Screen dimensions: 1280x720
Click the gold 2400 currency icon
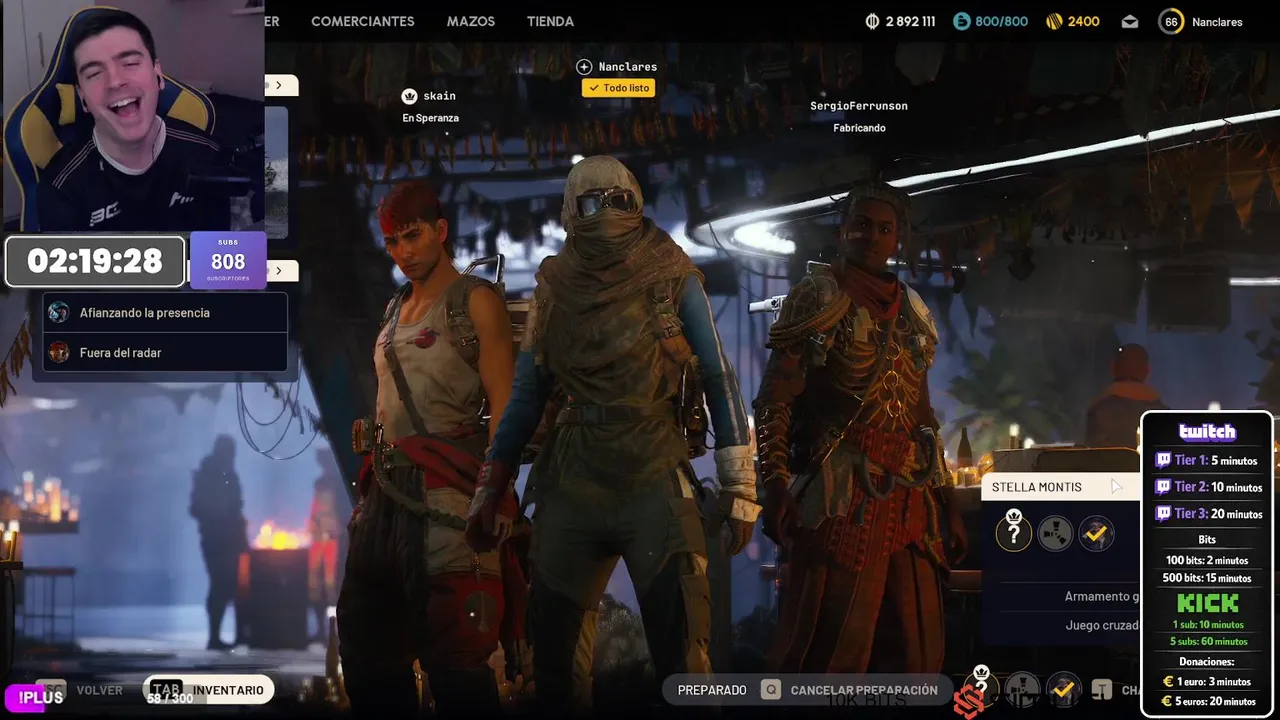point(1054,21)
